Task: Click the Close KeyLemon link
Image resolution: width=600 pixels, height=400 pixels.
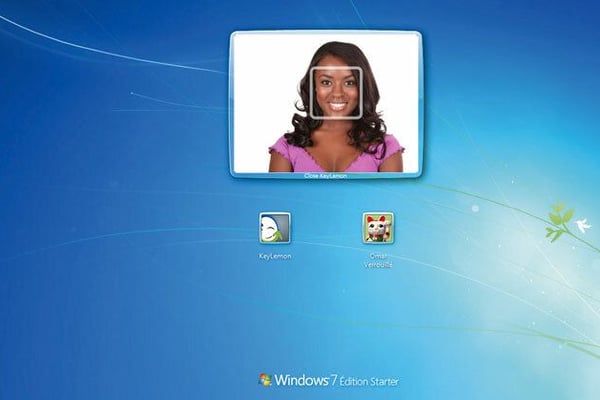Action: tap(326, 175)
